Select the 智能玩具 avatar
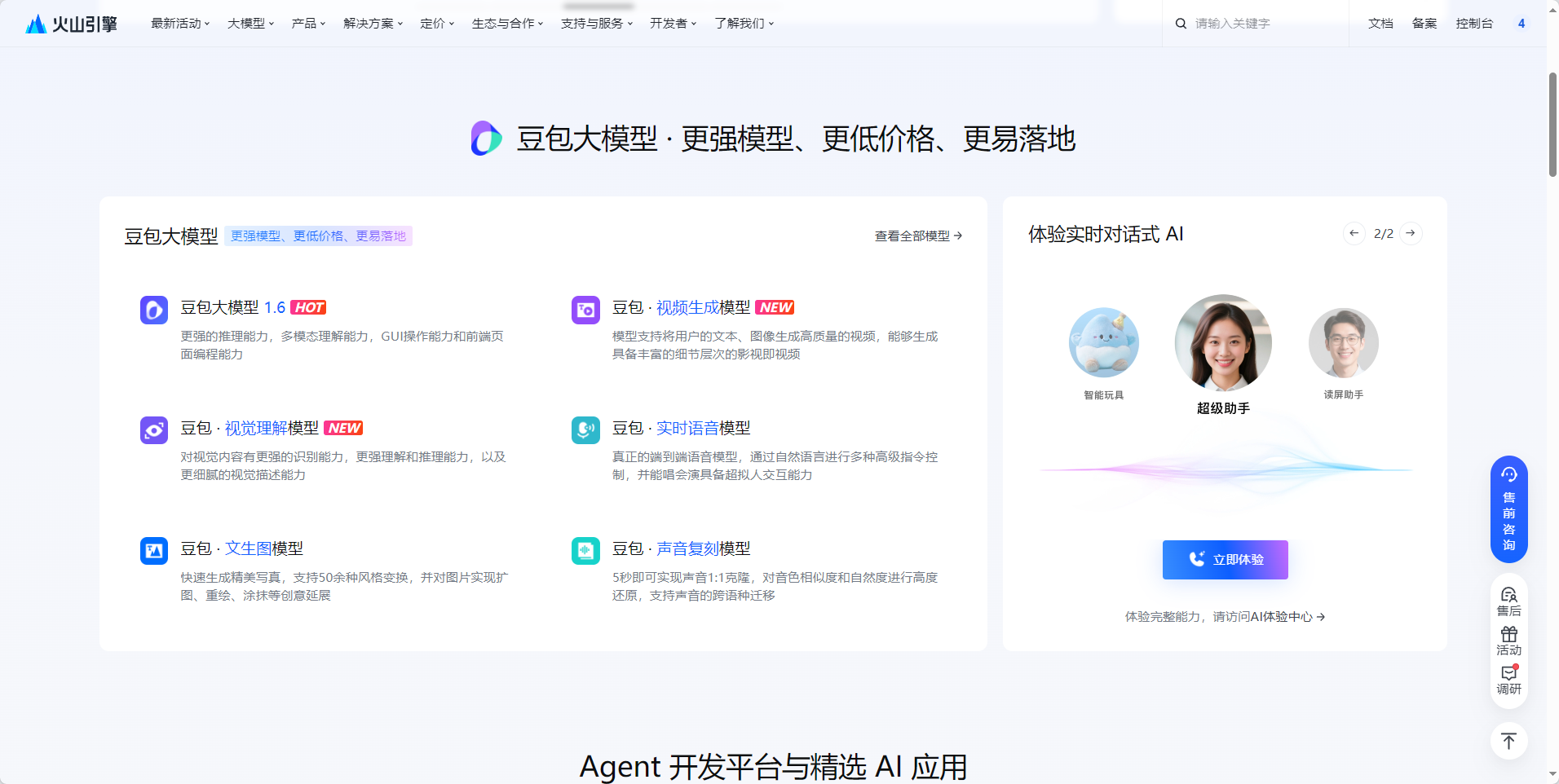 click(x=1104, y=342)
